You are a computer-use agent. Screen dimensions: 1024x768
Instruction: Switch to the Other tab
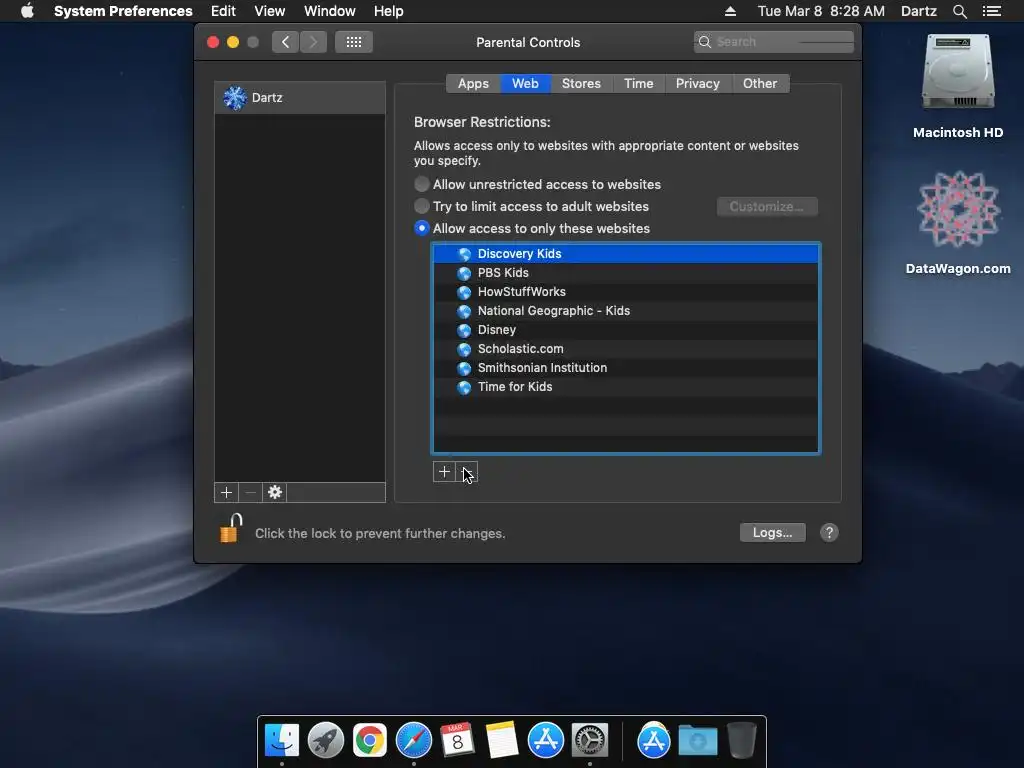(x=760, y=84)
